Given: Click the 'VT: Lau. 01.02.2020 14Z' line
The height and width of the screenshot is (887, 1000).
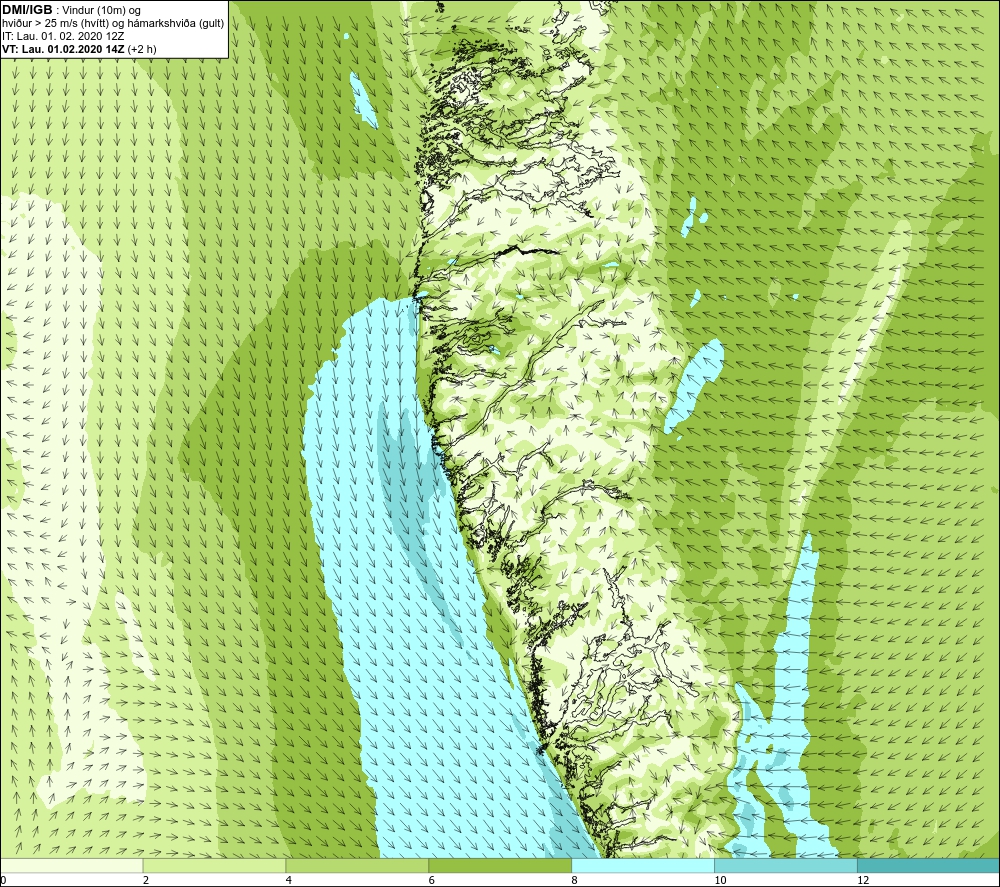Looking at the screenshot, I should coord(79,49).
